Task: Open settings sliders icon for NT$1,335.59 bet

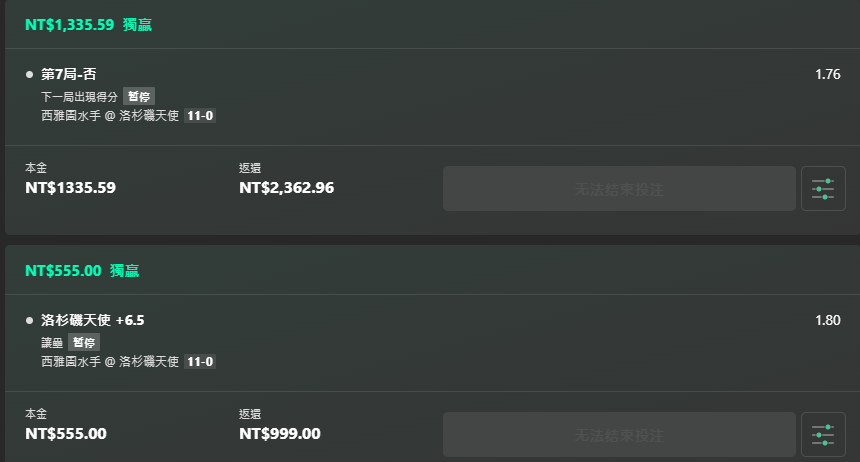Action: pyautogui.click(x=823, y=189)
